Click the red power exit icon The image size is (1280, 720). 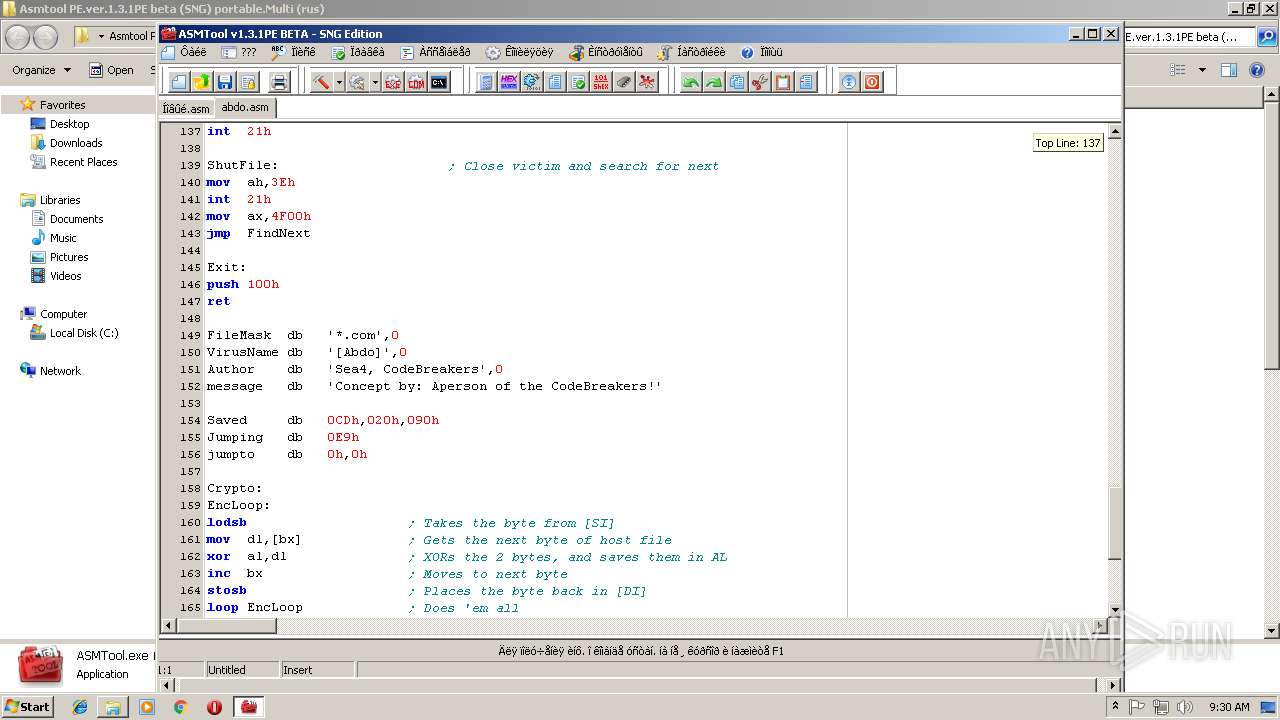tap(872, 82)
